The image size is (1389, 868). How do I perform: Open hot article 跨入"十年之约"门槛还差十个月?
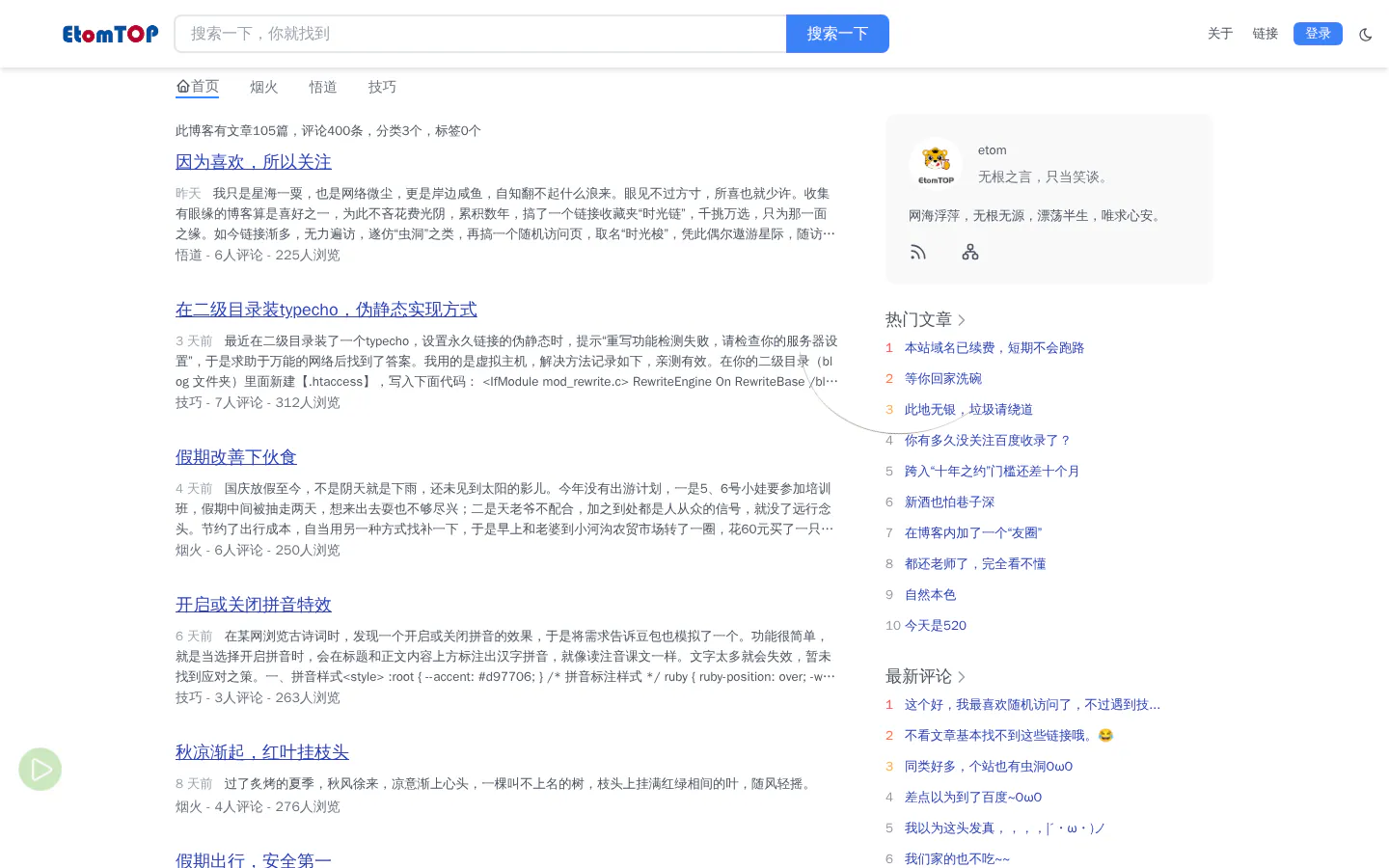pyautogui.click(x=992, y=472)
